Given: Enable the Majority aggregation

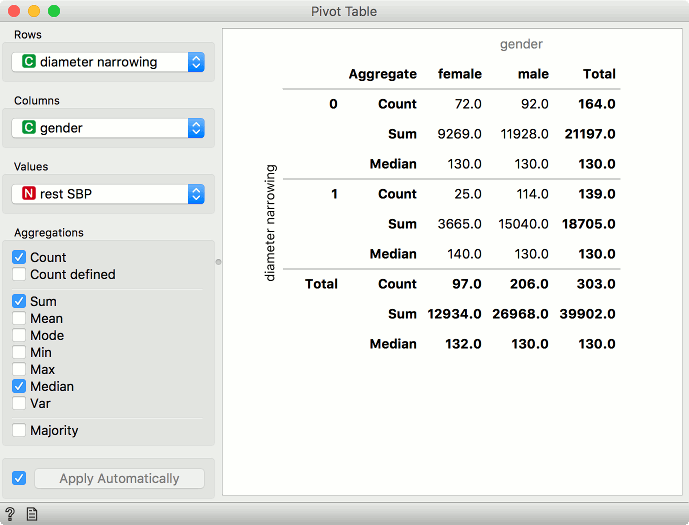Looking at the screenshot, I should coord(20,431).
